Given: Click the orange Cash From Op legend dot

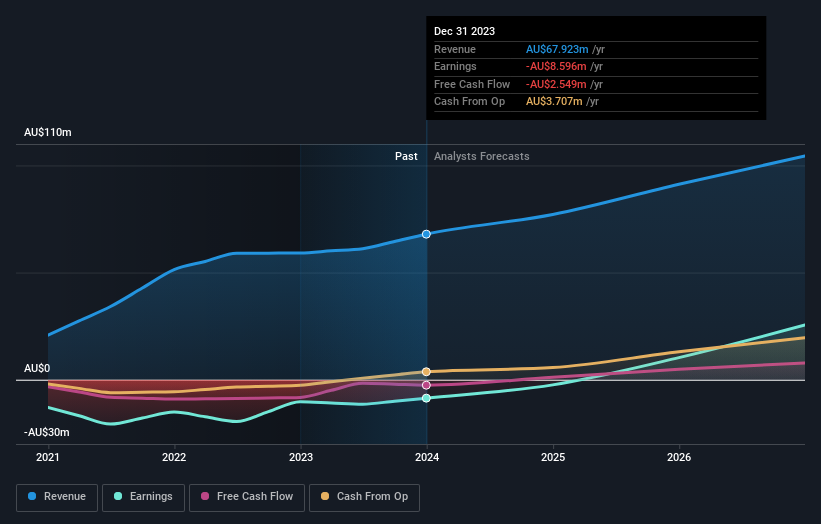Looking at the screenshot, I should pyautogui.click(x=325, y=496).
